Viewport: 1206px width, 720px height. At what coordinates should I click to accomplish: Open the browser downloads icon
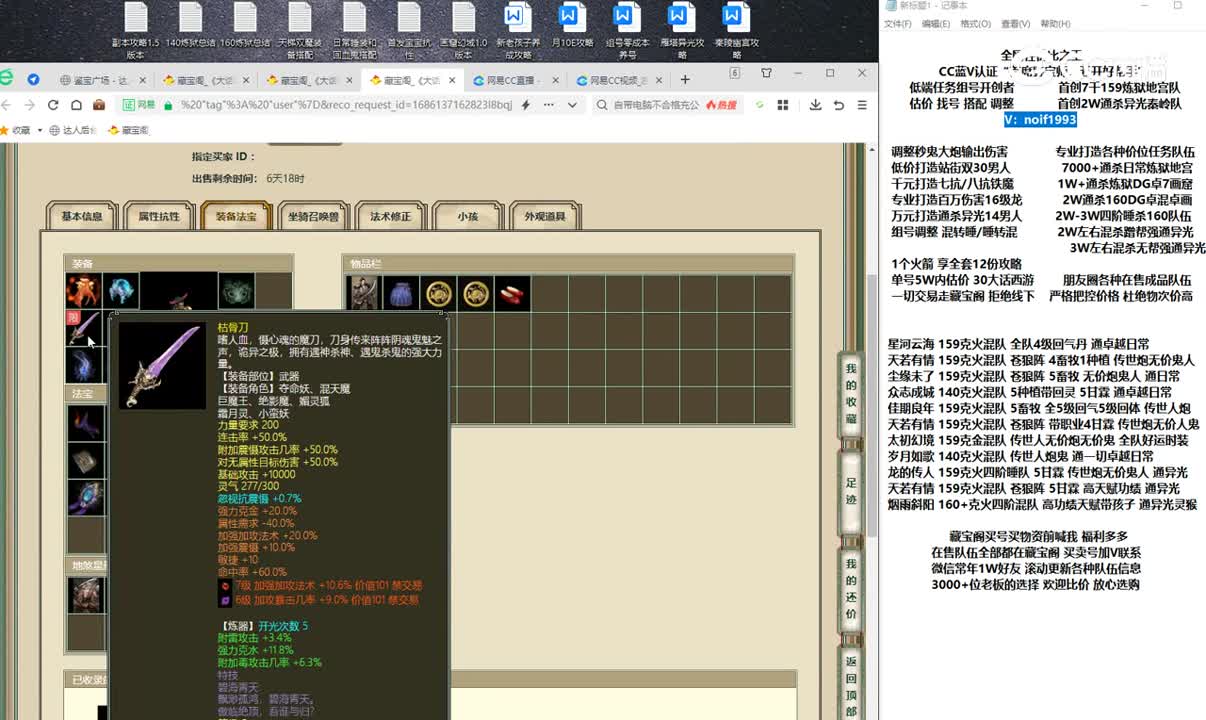[x=815, y=105]
